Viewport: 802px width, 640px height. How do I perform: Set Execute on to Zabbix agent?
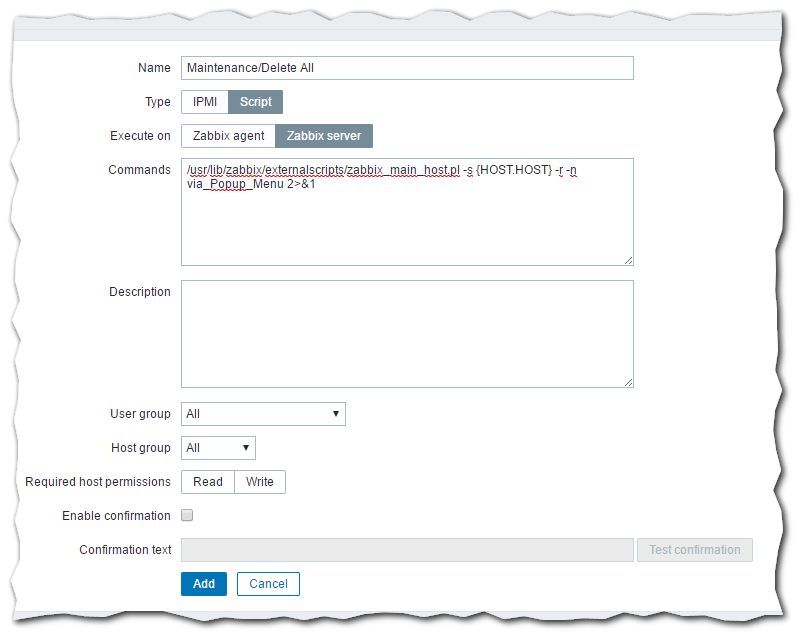pyautogui.click(x=228, y=136)
